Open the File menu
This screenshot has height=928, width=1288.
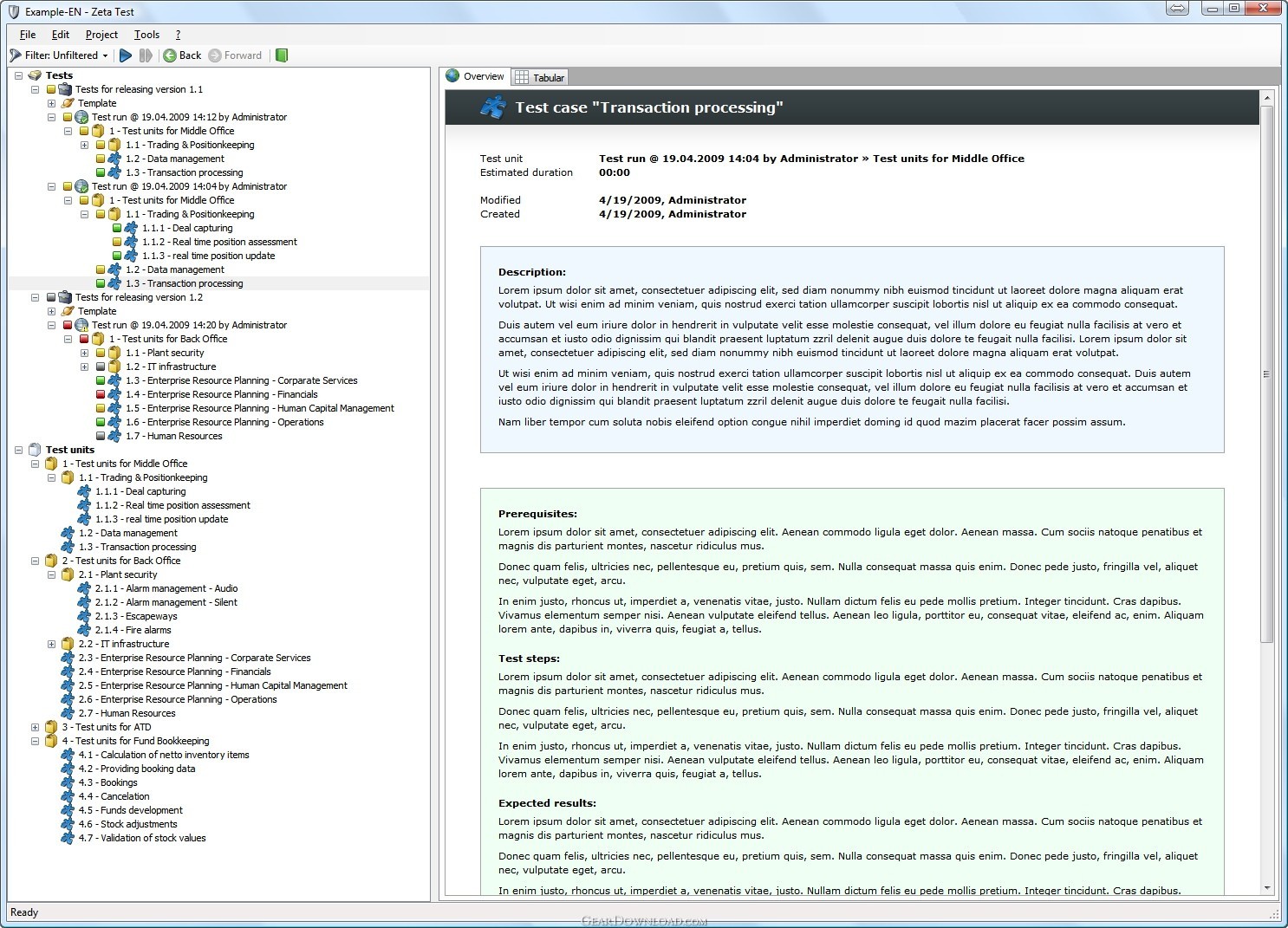(28, 35)
